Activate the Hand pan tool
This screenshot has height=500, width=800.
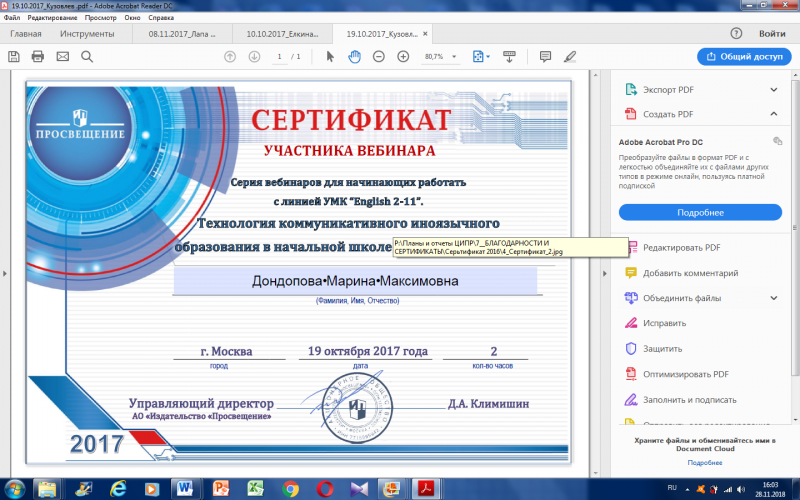click(354, 57)
